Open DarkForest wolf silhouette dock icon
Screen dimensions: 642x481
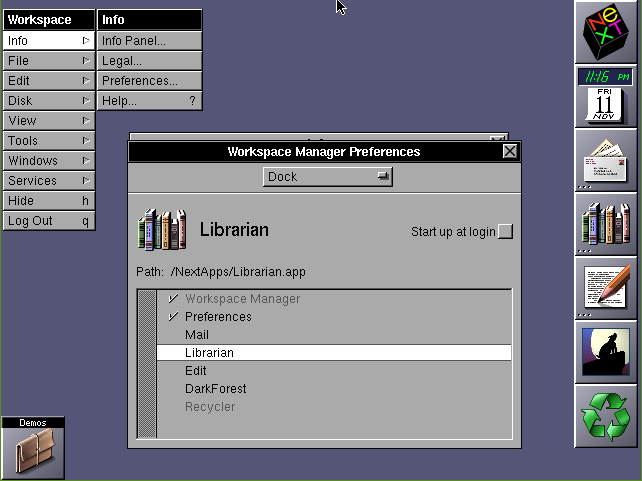click(606, 352)
